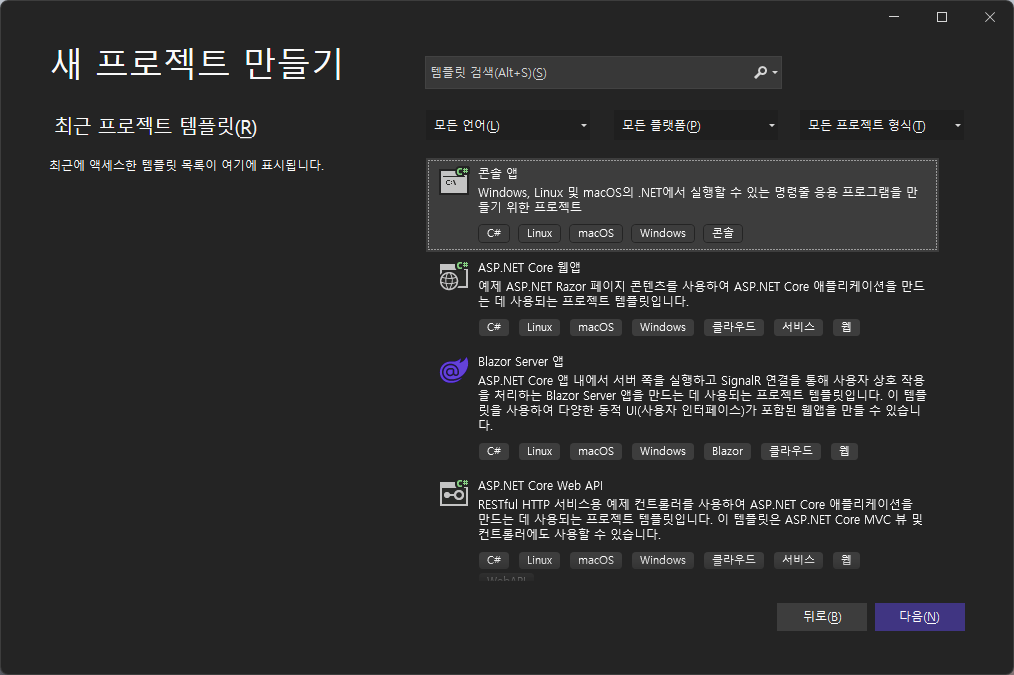Open the search options dropdown arrow beside magnifier
The image size is (1014, 675).
[x=775, y=72]
